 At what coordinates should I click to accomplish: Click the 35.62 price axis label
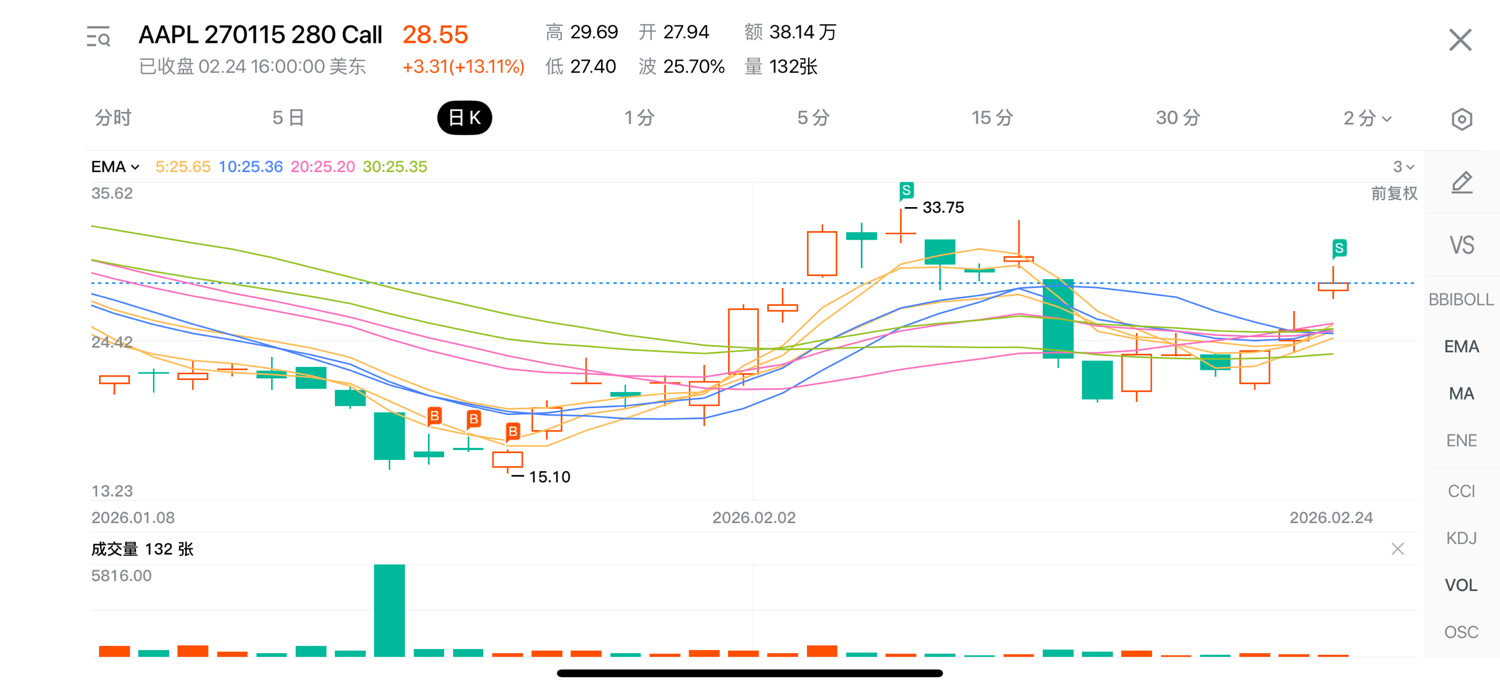pos(112,193)
